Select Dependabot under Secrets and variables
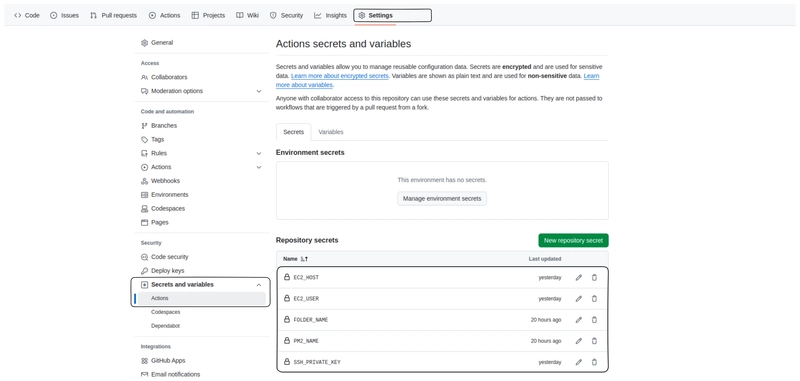 165,326
